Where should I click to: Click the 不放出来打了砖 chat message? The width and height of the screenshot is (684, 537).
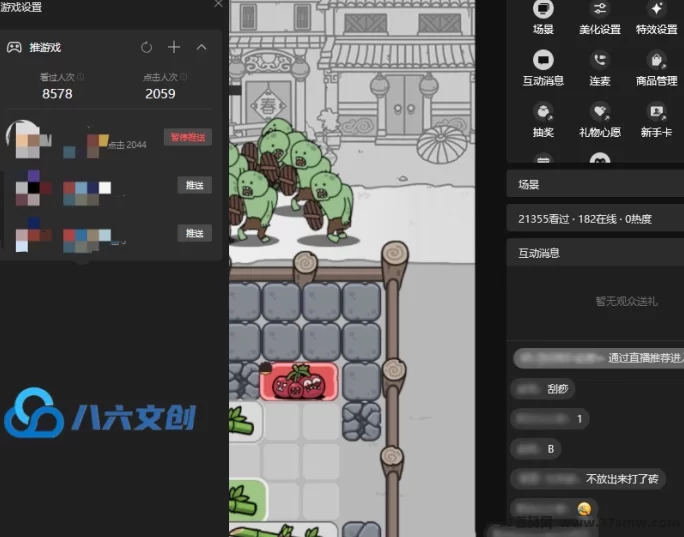[621, 479]
